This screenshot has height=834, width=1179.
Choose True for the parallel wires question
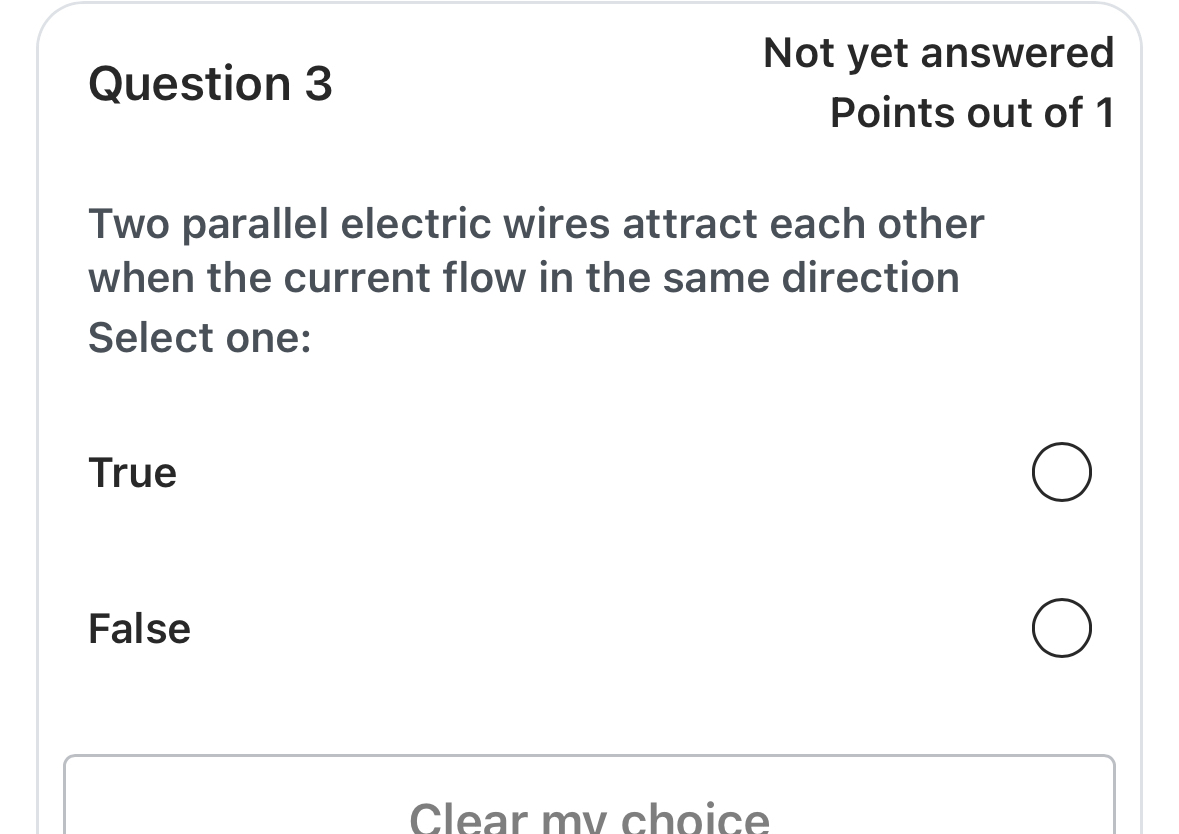point(1061,471)
